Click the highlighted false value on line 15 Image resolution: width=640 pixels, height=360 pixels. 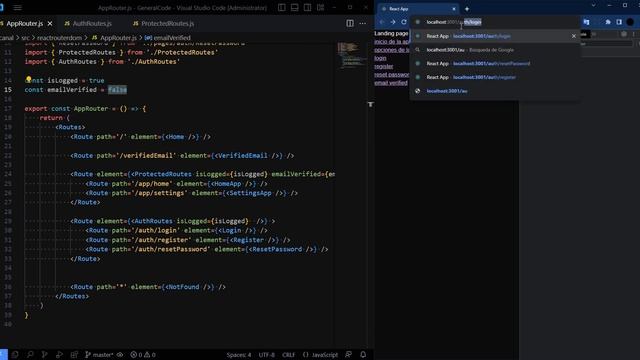118,90
